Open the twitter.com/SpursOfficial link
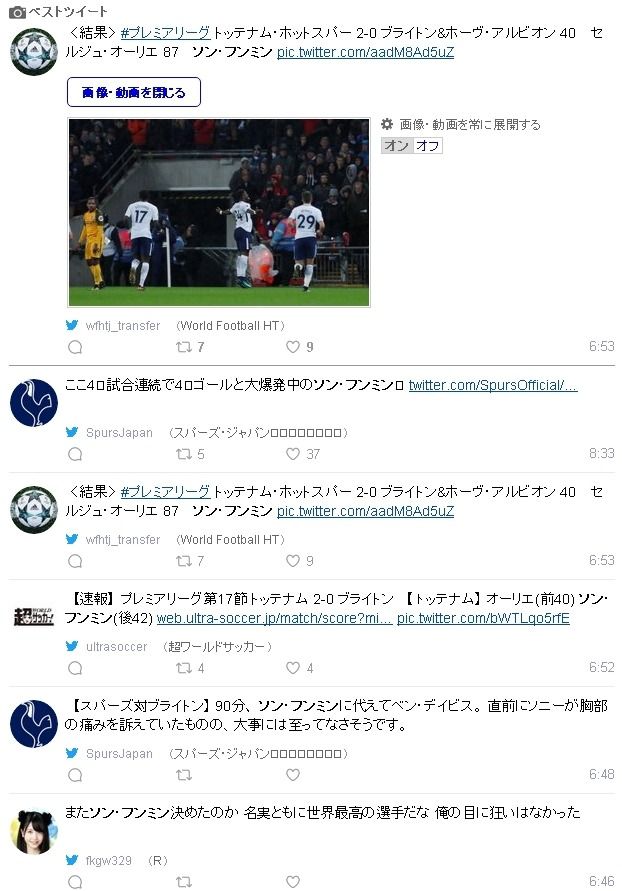Screen dimensions: 622x891 tap(493, 385)
